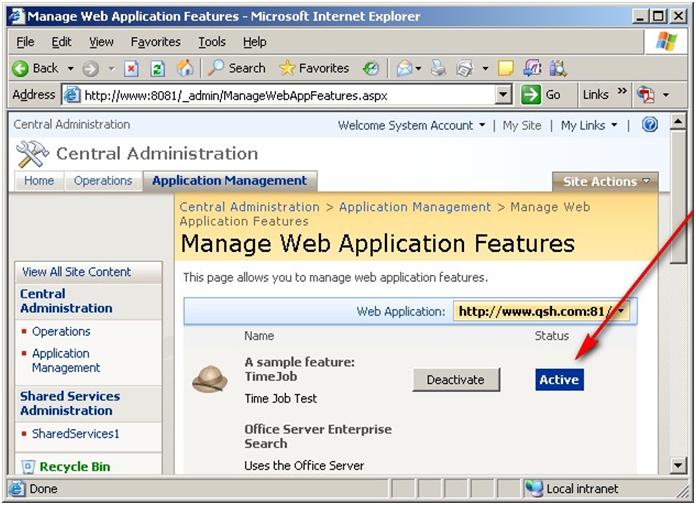Click the Active status label

(x=559, y=380)
